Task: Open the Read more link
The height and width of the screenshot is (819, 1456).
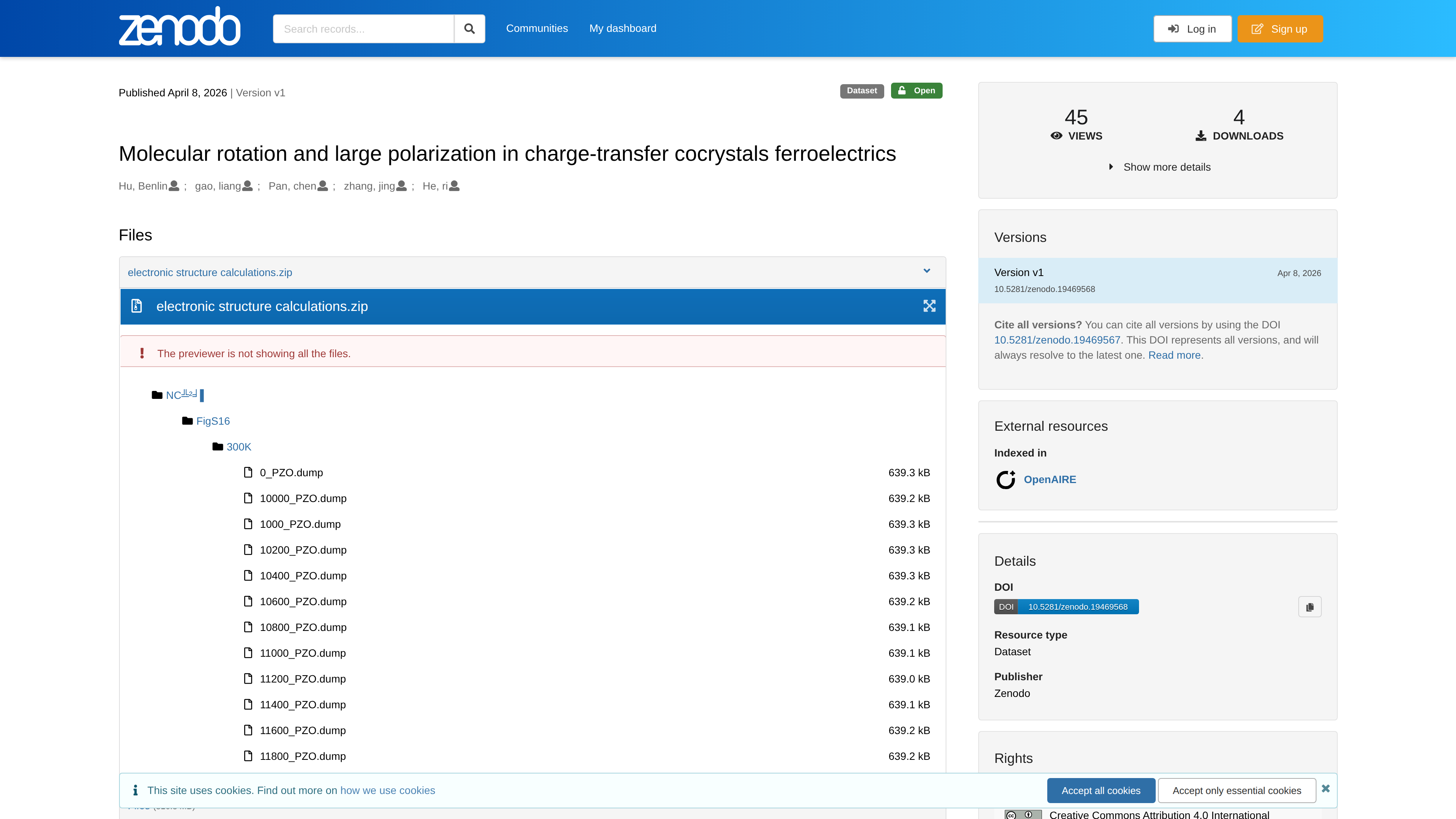Action: point(1174,355)
